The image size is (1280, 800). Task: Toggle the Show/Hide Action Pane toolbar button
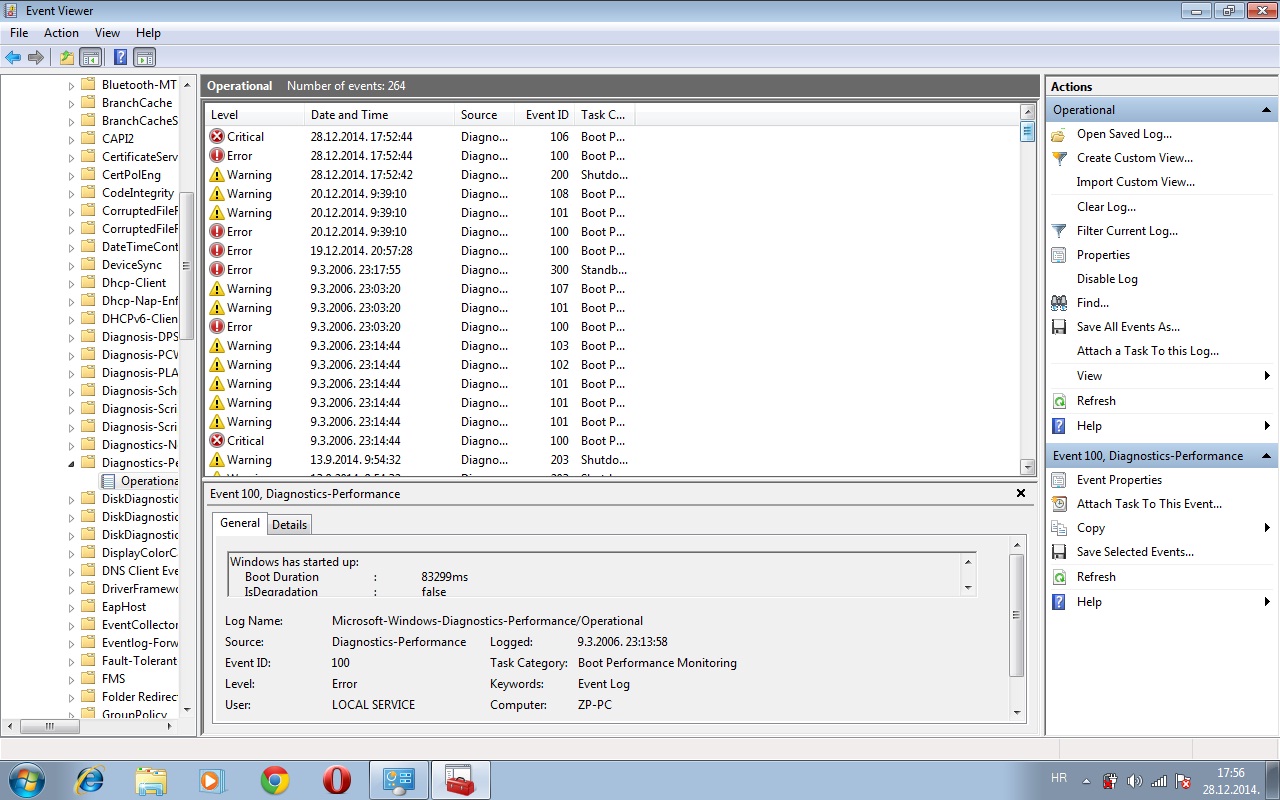point(144,57)
